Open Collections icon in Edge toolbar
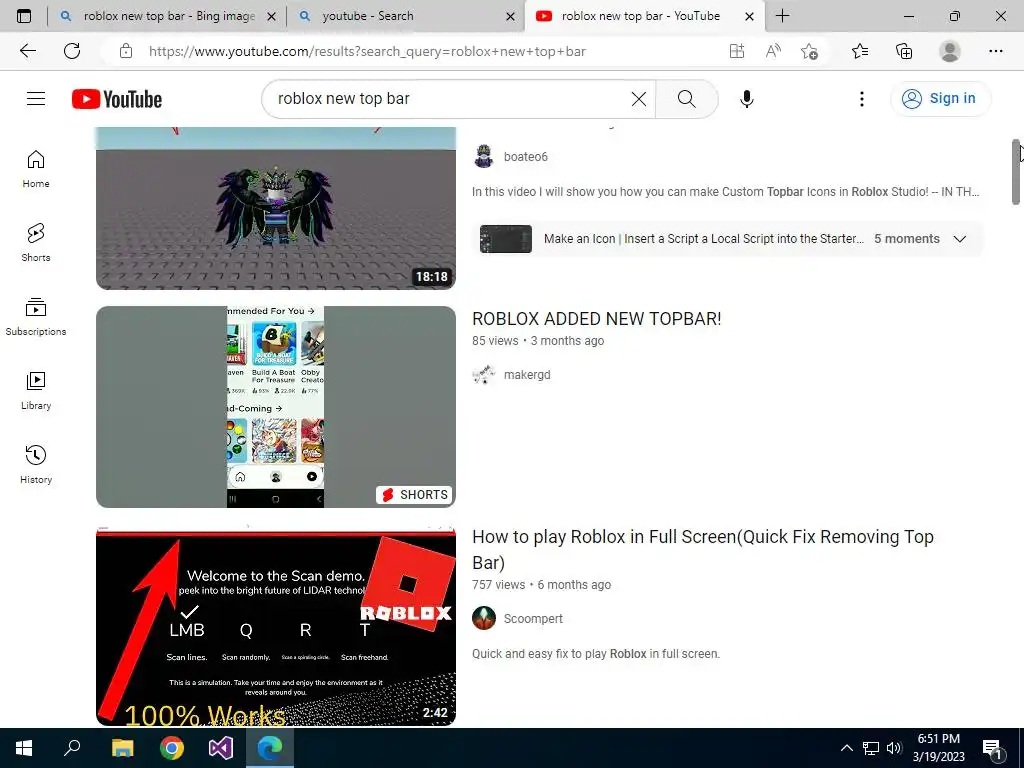This screenshot has height=768, width=1024. click(904, 51)
